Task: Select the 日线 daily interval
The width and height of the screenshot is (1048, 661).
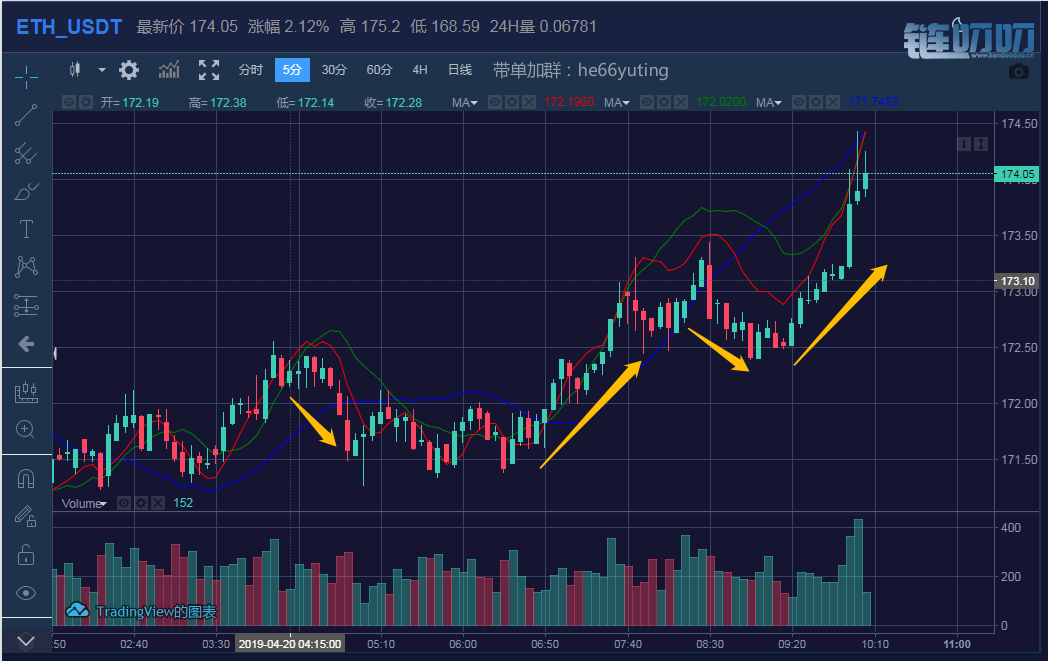Action: click(460, 70)
